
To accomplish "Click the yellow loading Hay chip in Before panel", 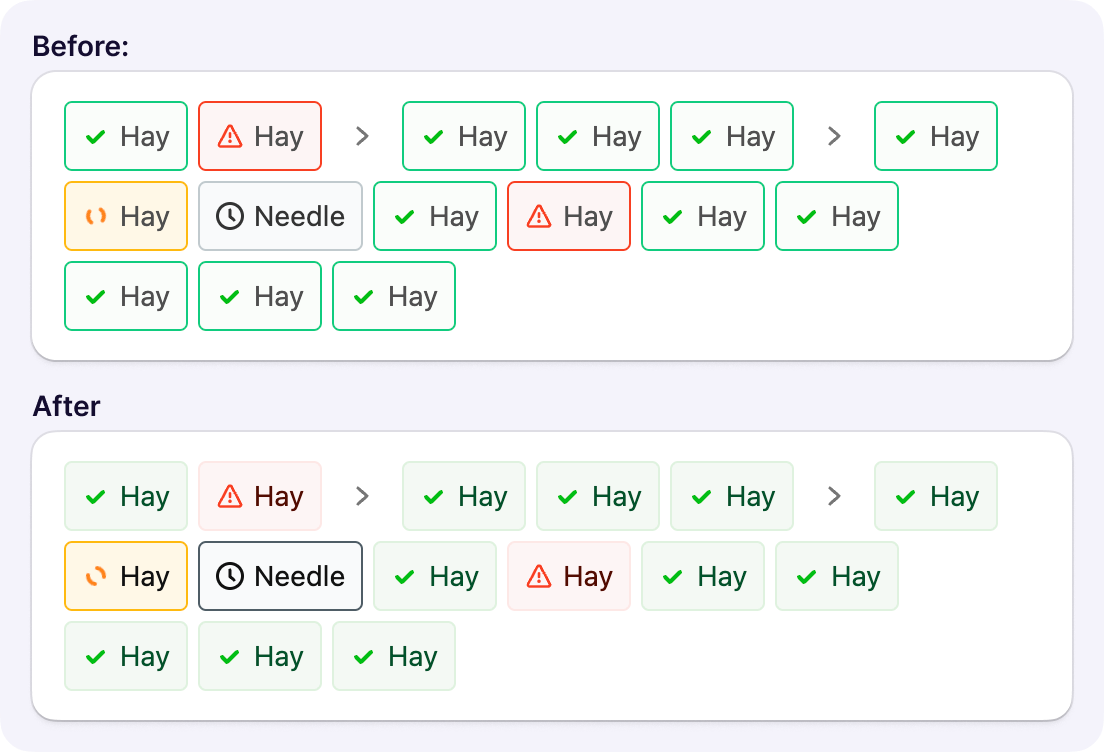I will point(126,216).
